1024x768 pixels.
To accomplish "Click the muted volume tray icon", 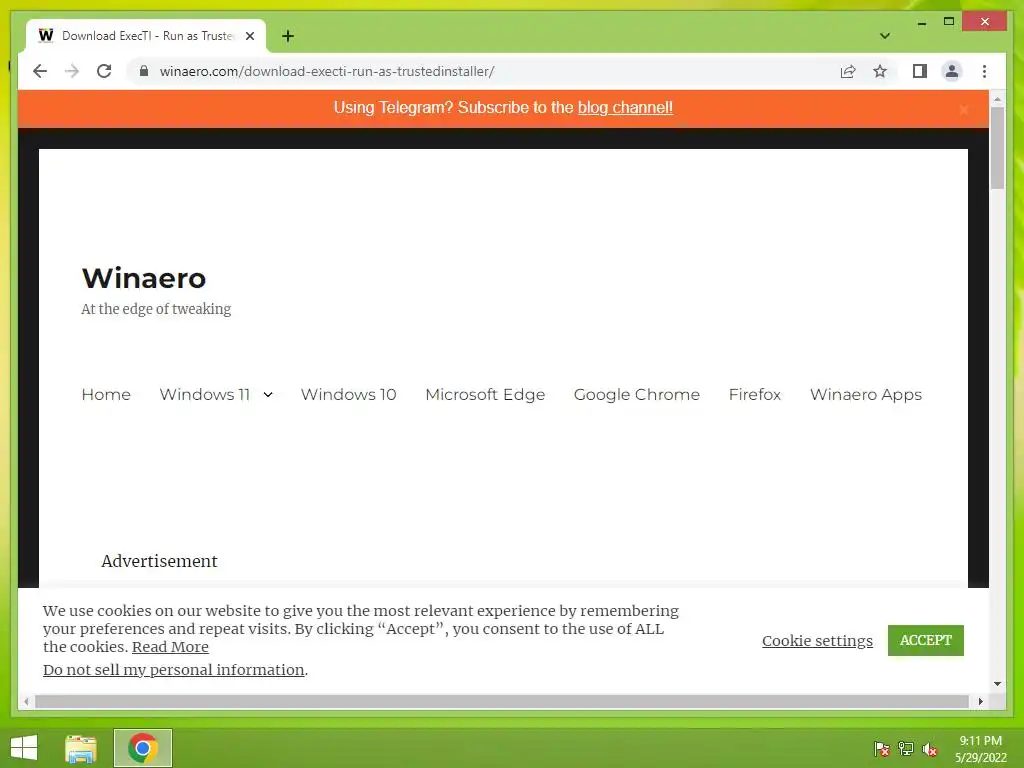I will (930, 749).
